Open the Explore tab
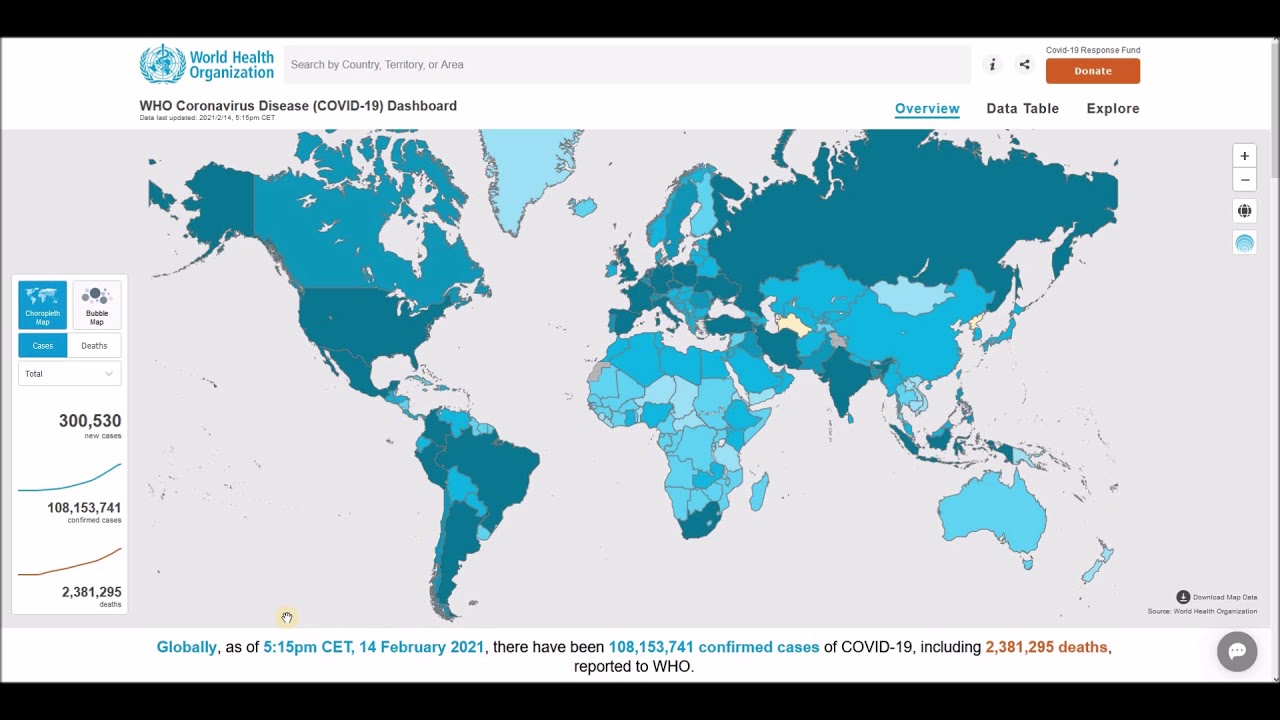The height and width of the screenshot is (720, 1280). tap(1113, 108)
